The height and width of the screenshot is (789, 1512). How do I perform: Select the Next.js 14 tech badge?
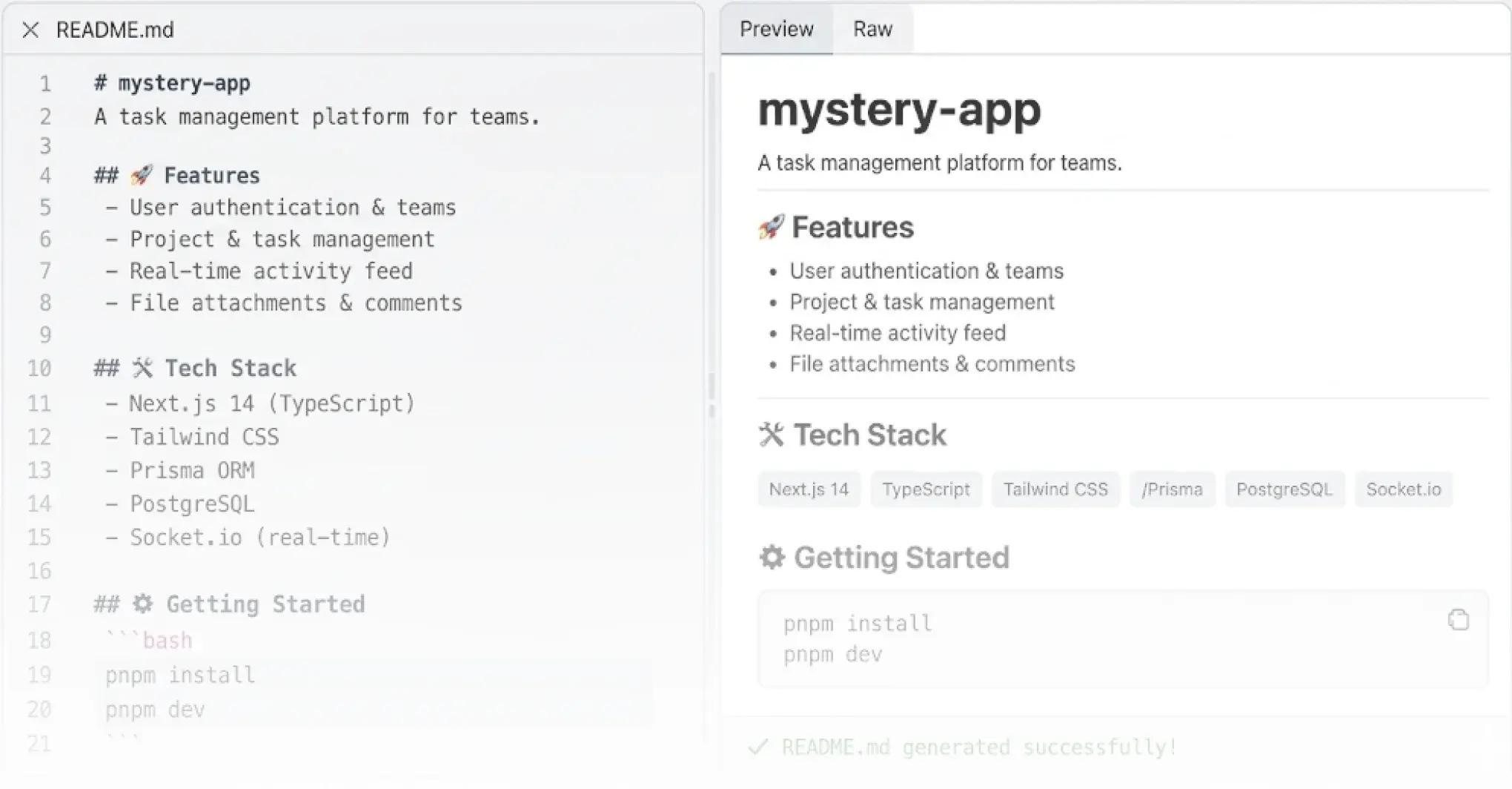point(809,489)
